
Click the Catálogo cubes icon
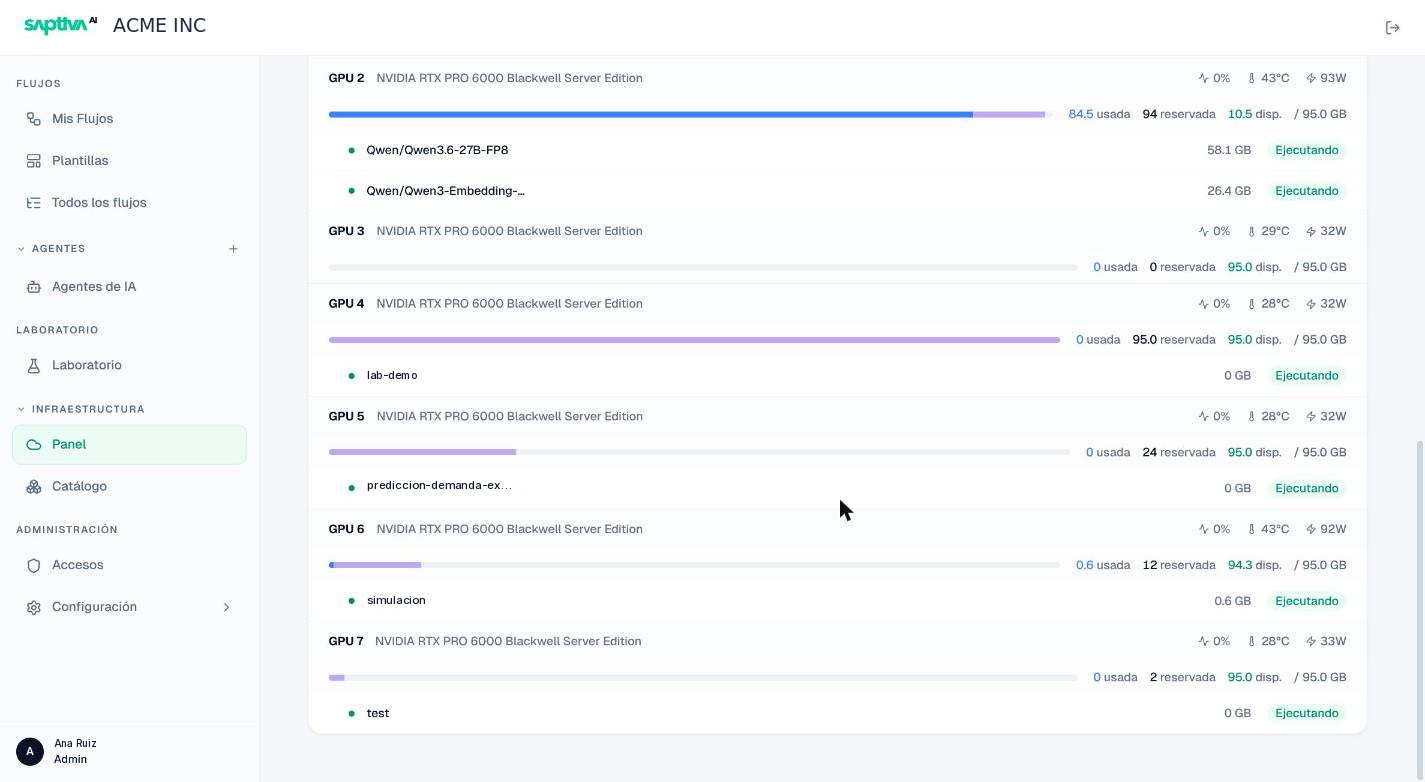[34, 487]
